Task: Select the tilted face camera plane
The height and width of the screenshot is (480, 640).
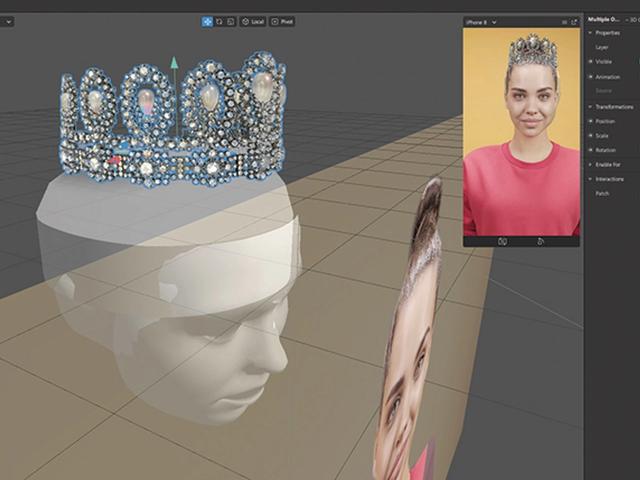Action: pyautogui.click(x=410, y=335)
